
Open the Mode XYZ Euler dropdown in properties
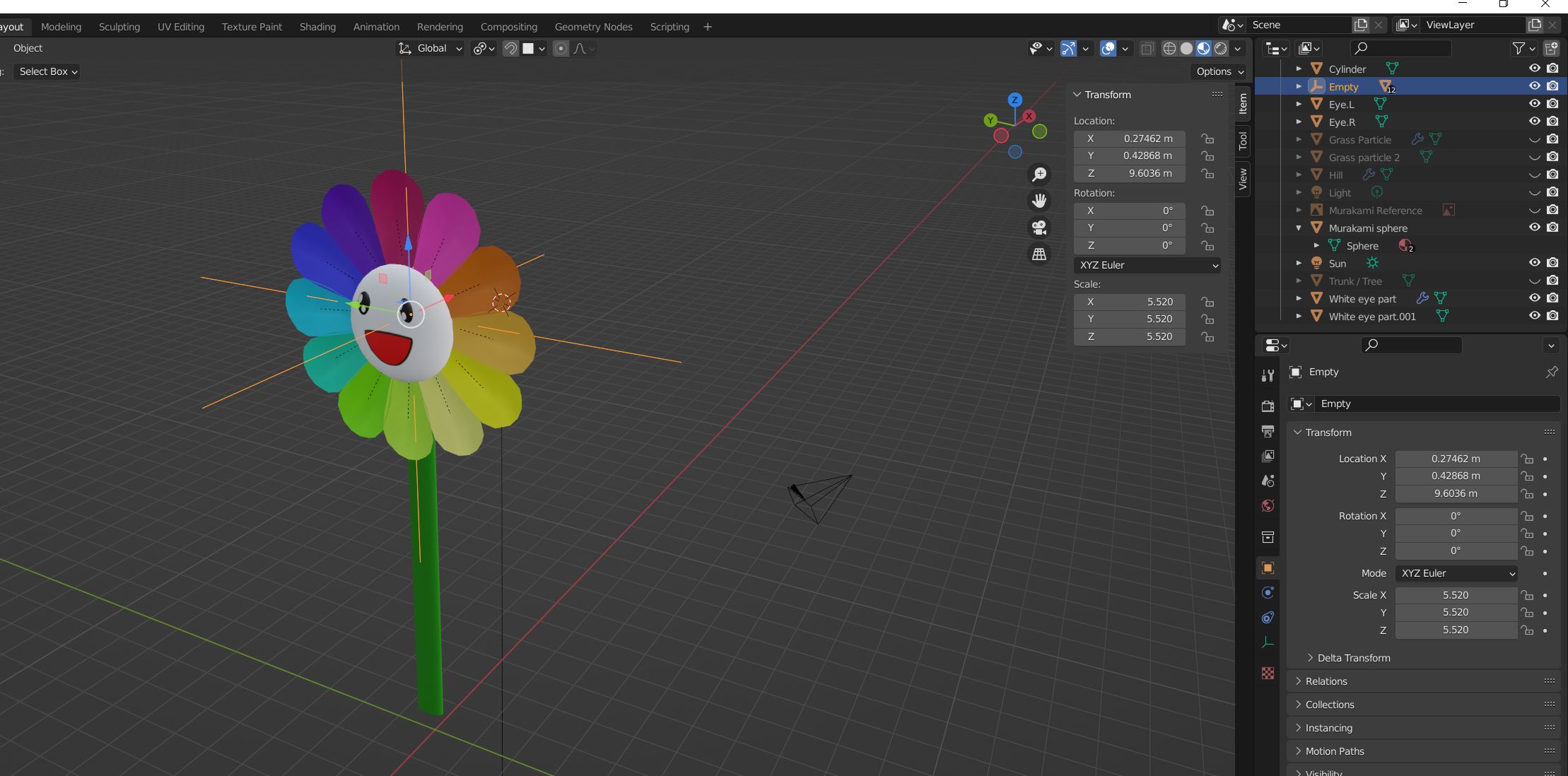(1456, 573)
